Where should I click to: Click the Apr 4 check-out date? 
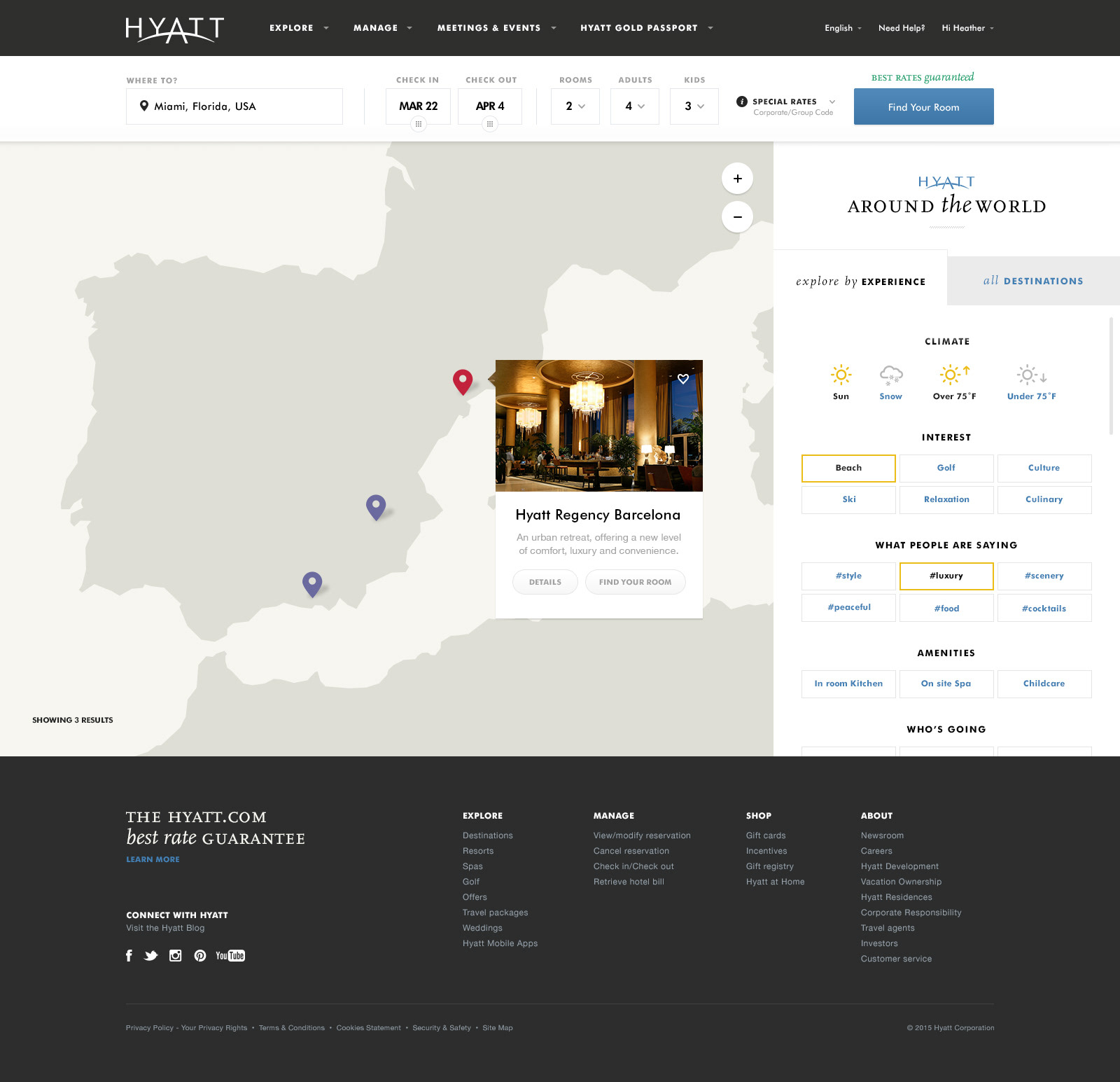490,106
